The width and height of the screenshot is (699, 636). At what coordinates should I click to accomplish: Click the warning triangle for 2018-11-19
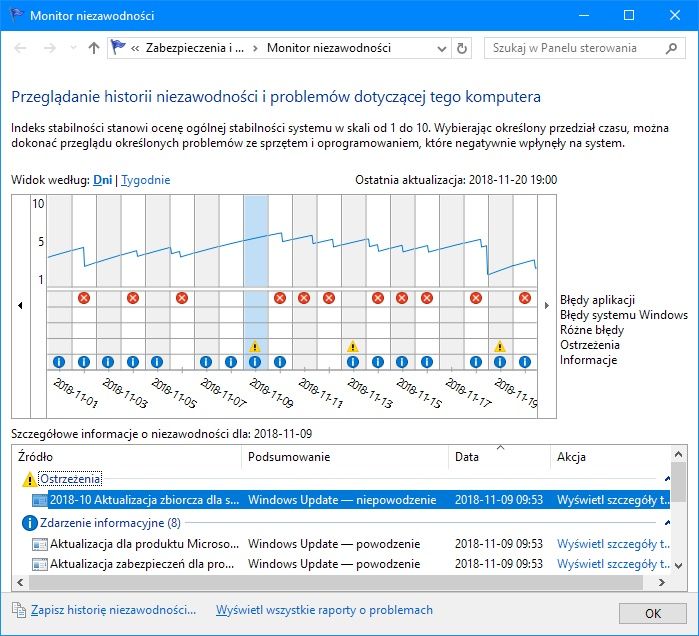point(500,346)
